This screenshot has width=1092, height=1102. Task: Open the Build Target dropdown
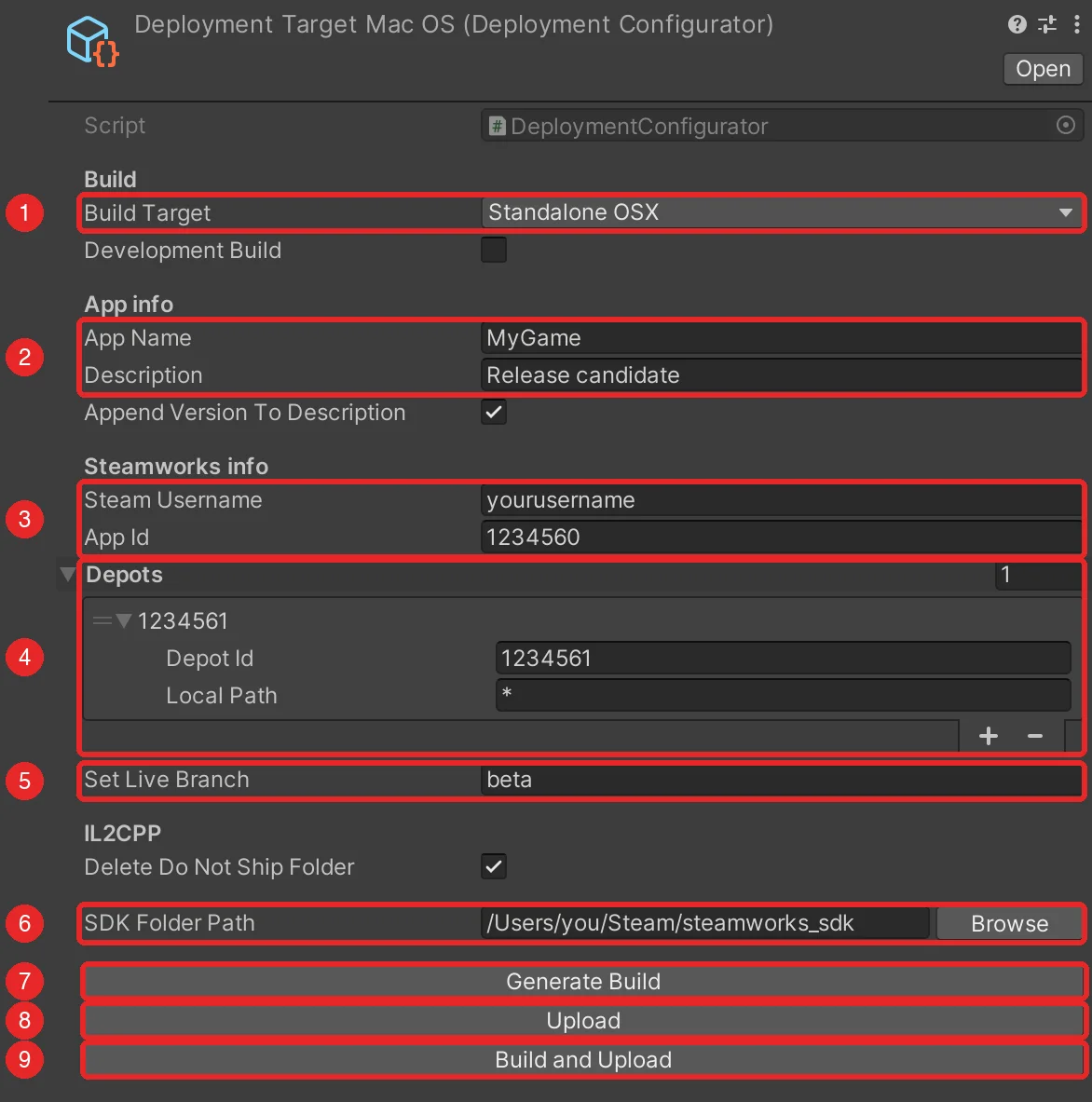pos(781,212)
